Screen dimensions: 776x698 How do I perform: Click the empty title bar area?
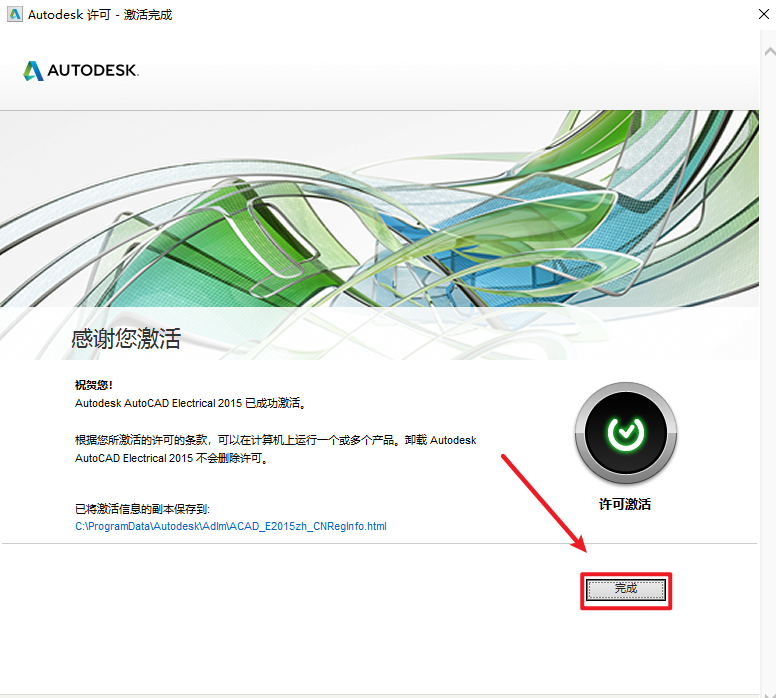point(450,15)
